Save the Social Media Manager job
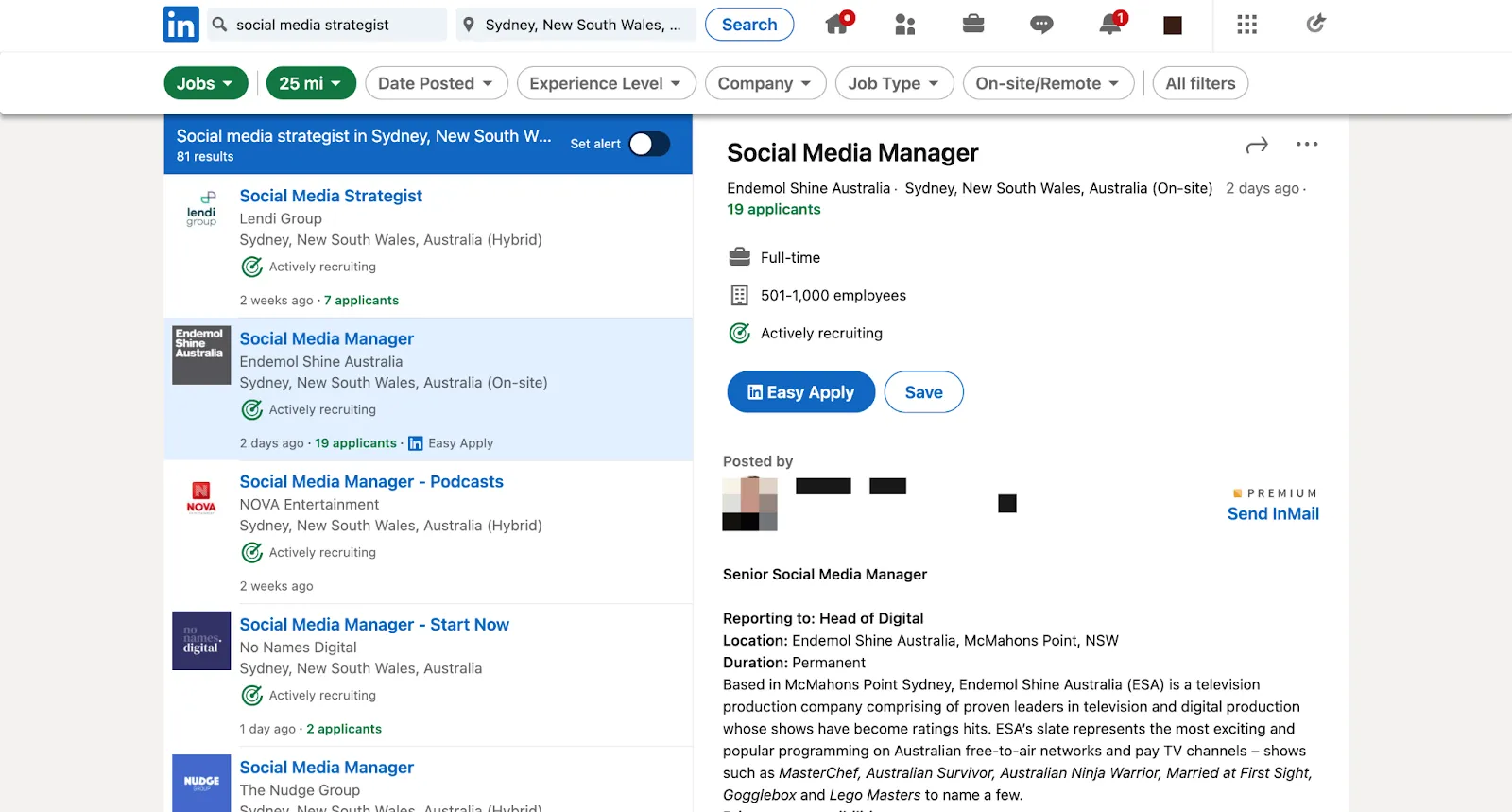Screen dimensions: 1512x812 click(924, 392)
